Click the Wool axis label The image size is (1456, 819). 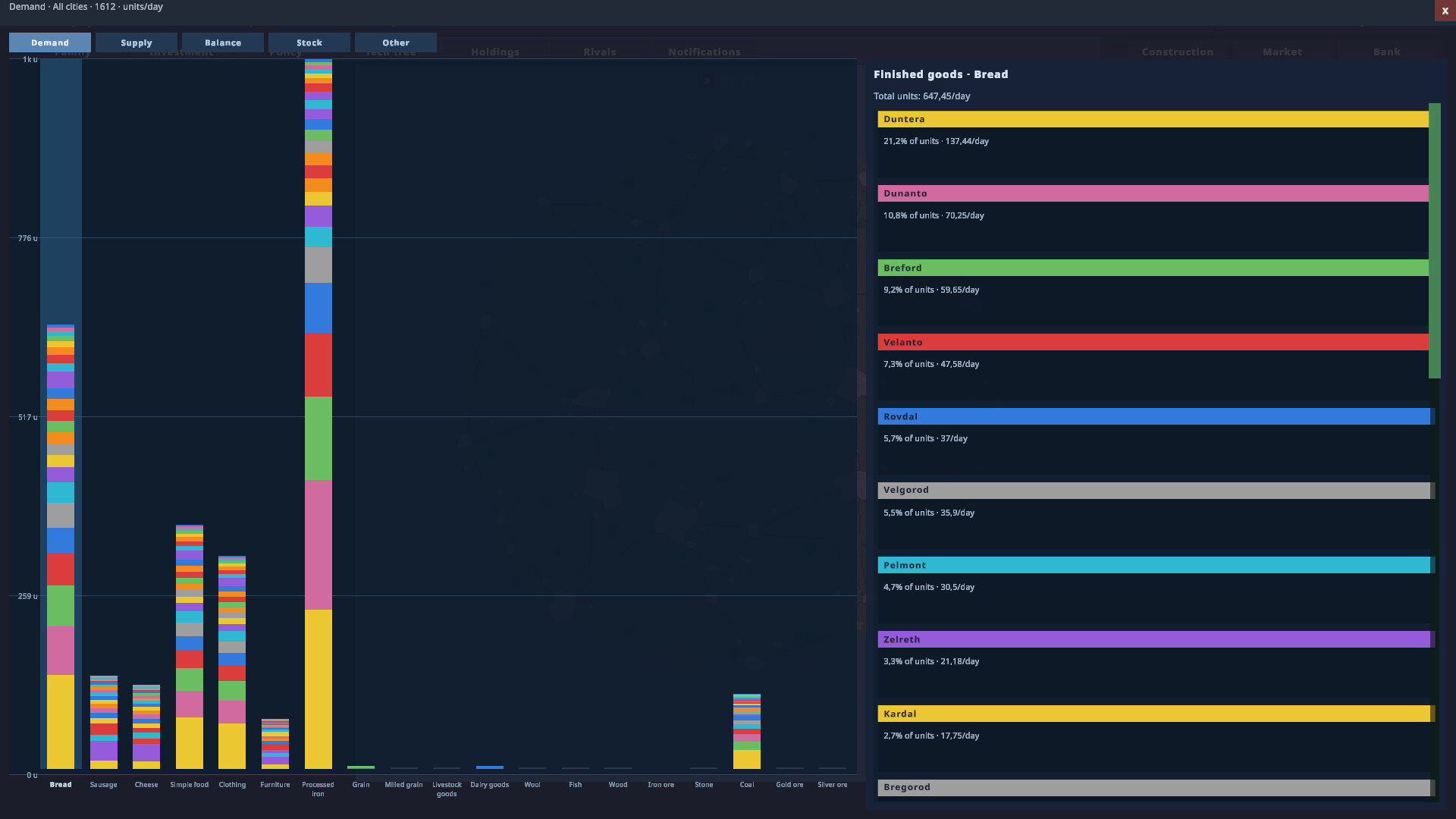(x=532, y=785)
